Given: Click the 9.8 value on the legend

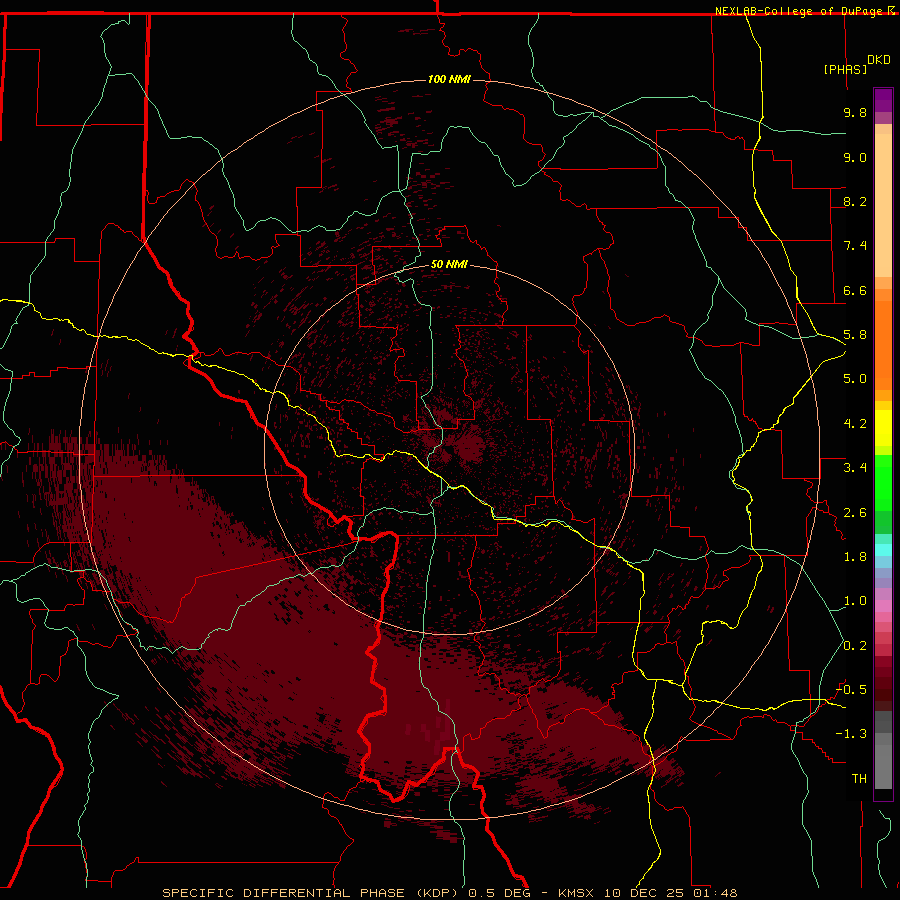Looking at the screenshot, I should [x=855, y=112].
